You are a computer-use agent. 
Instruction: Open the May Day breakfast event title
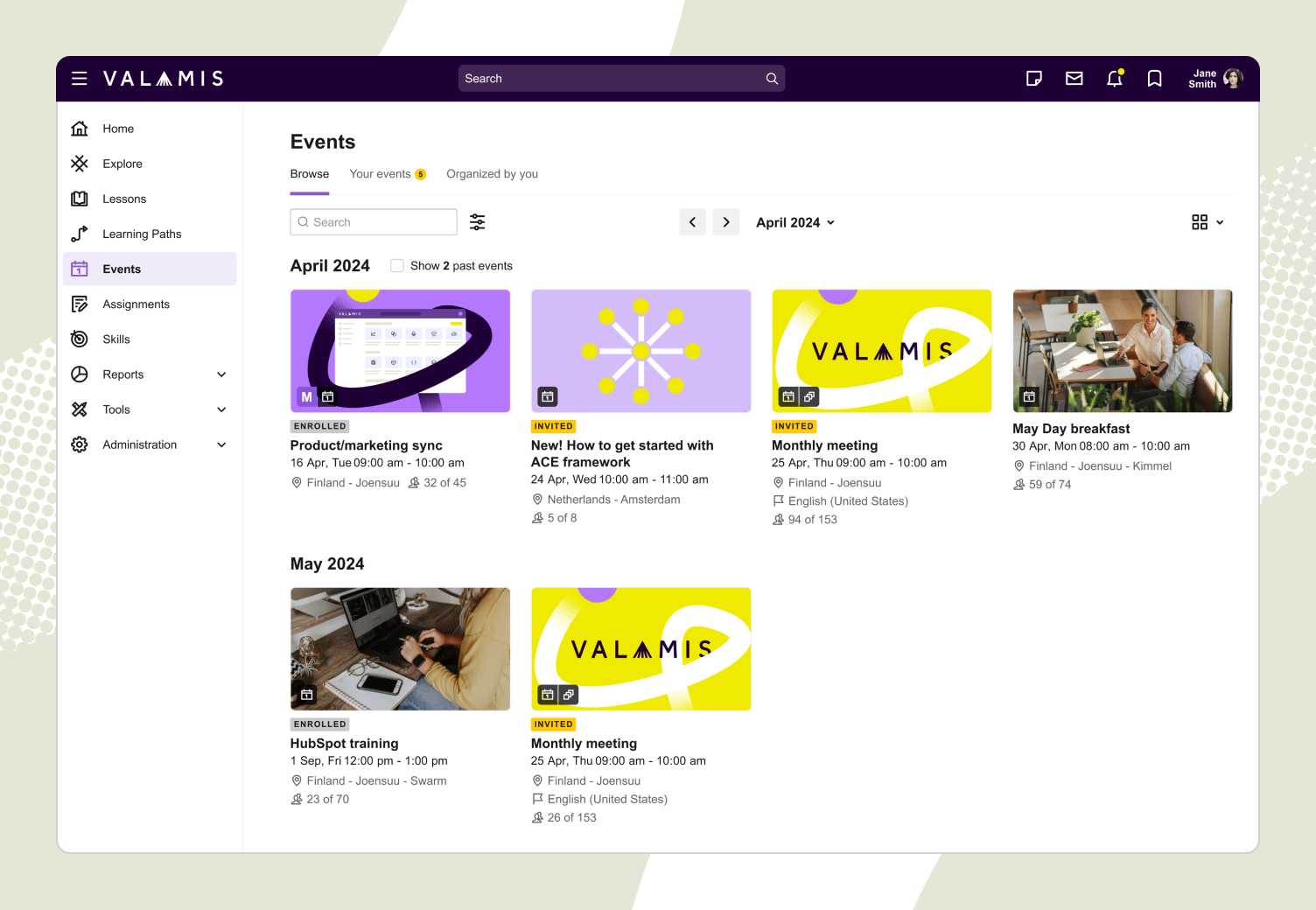1071,429
